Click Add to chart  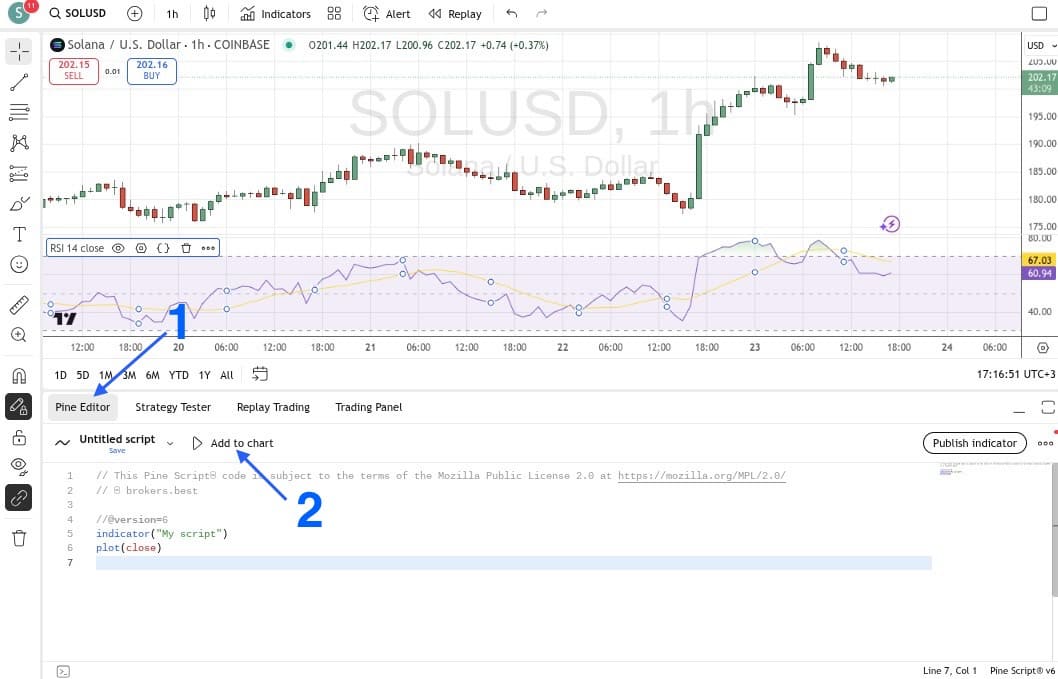click(233, 443)
